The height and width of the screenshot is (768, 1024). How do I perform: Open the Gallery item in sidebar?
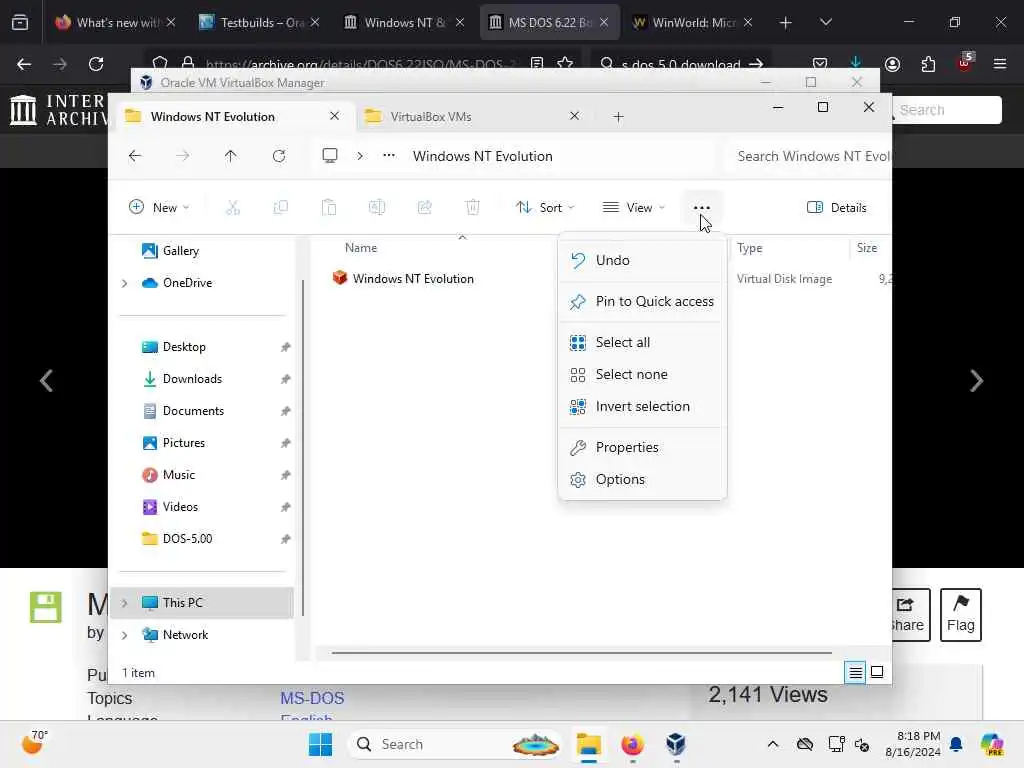click(x=180, y=251)
